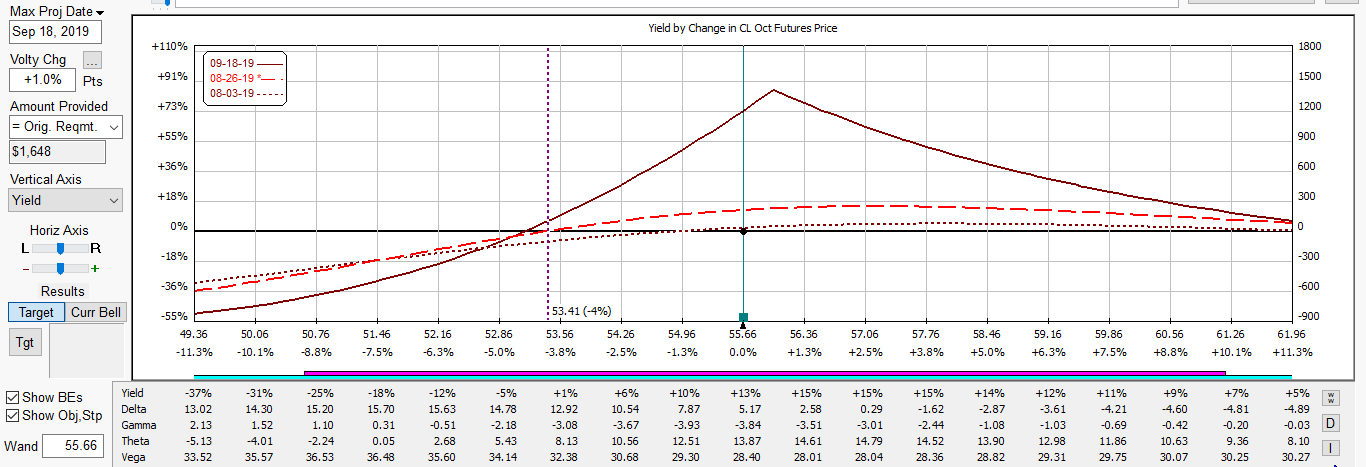This screenshot has height=467, width=1366.
Task: Select the 08-03-19 legend entry
Action: (245, 94)
